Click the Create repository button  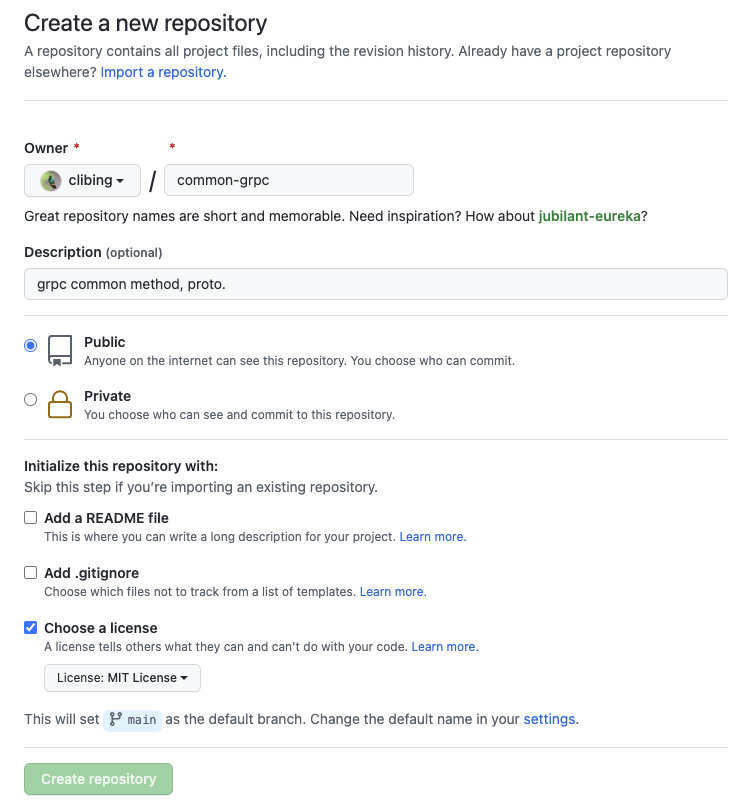pos(98,779)
